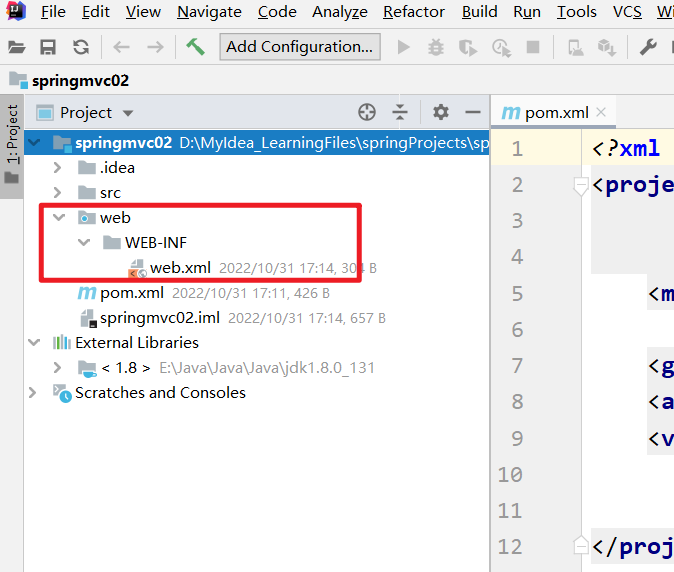This screenshot has width=674, height=572.
Task: Click the Debug bug icon
Action: 436,47
